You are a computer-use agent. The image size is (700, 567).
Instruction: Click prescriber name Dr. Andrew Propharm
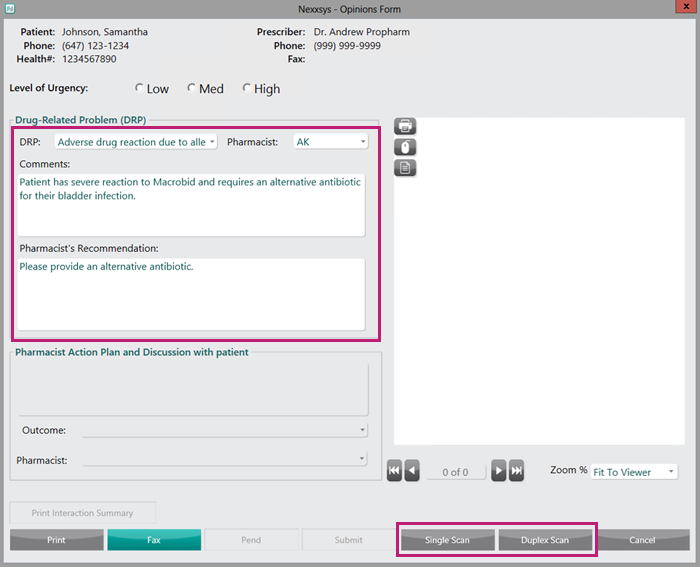click(x=362, y=32)
